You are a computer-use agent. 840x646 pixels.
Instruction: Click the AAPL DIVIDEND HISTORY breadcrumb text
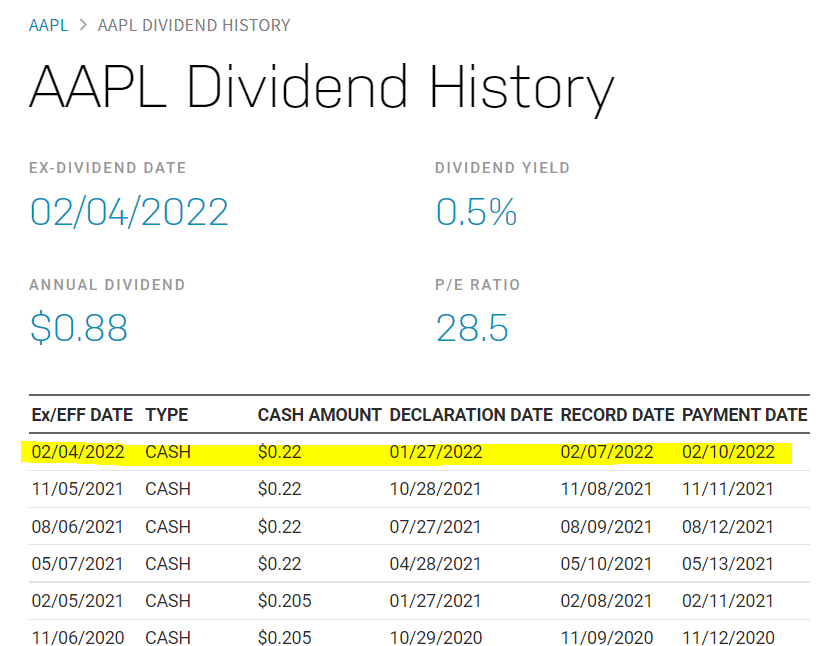(193, 25)
